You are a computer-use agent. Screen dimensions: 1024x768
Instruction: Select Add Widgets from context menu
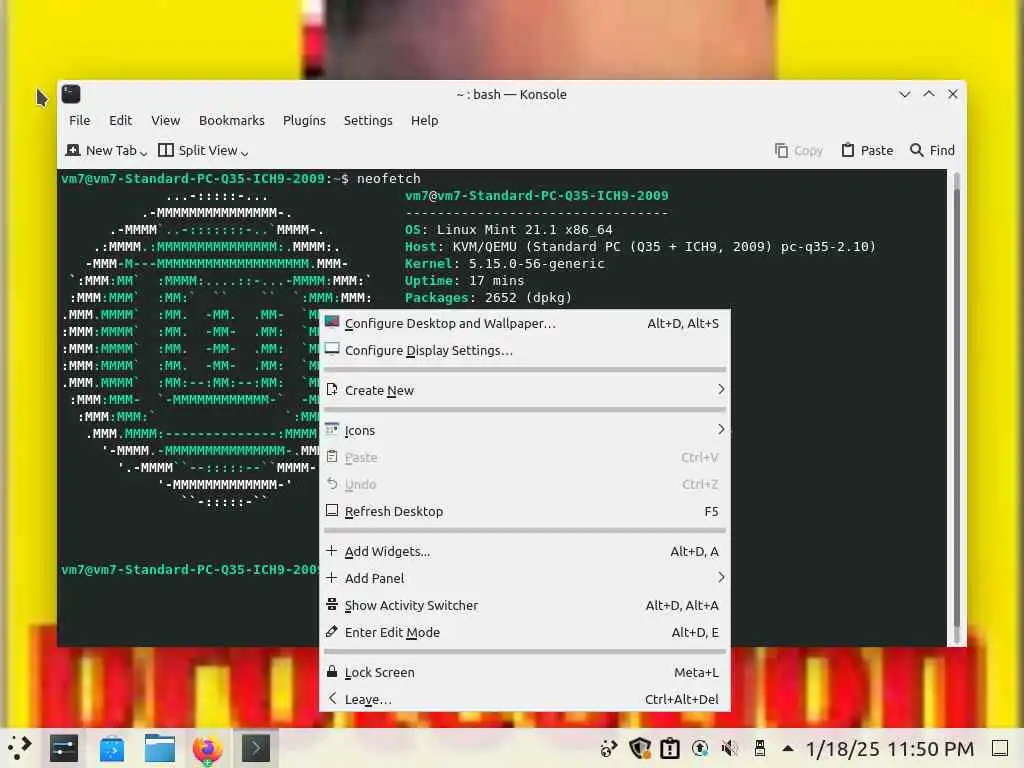[524, 551]
